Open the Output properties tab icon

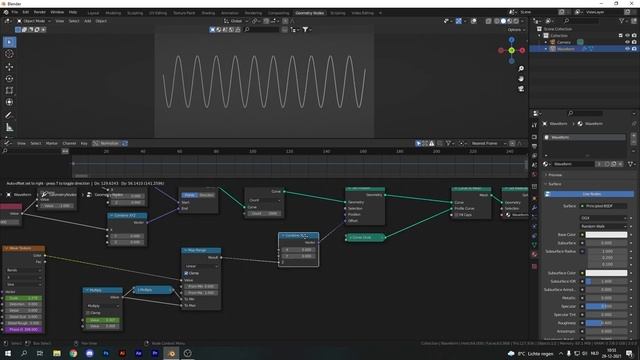pos(534,147)
